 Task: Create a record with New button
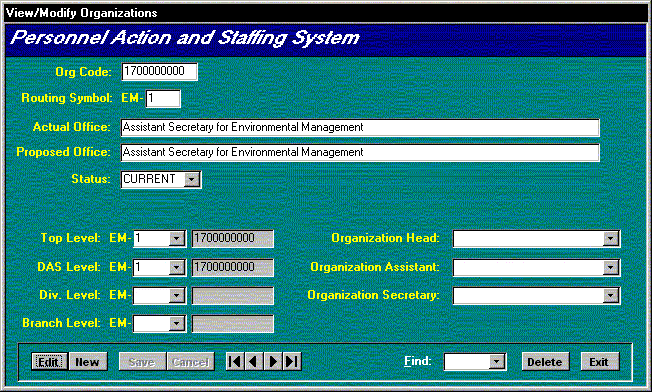click(88, 362)
